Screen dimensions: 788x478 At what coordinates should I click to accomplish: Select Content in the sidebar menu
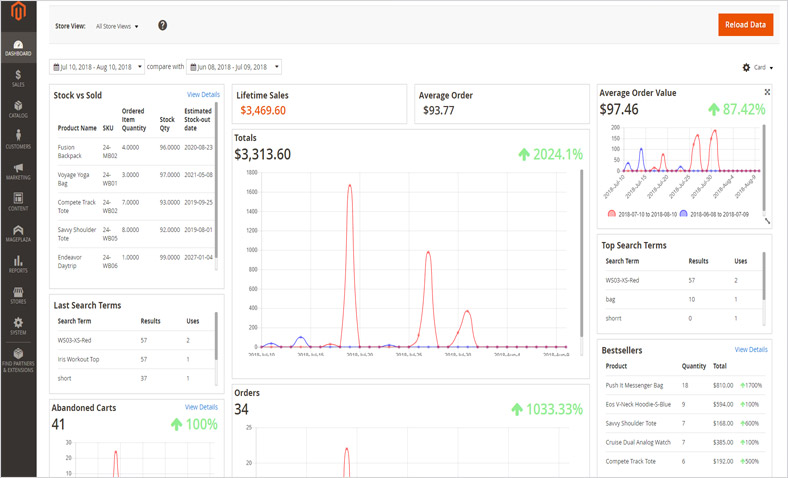pyautogui.click(x=18, y=202)
